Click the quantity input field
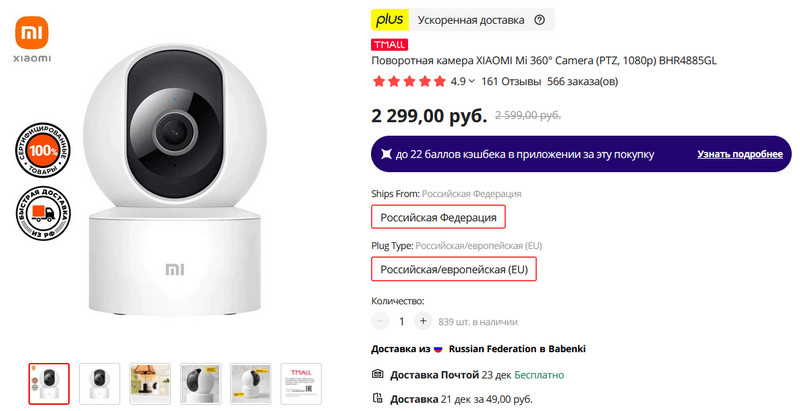The image size is (800, 411). pos(401,322)
